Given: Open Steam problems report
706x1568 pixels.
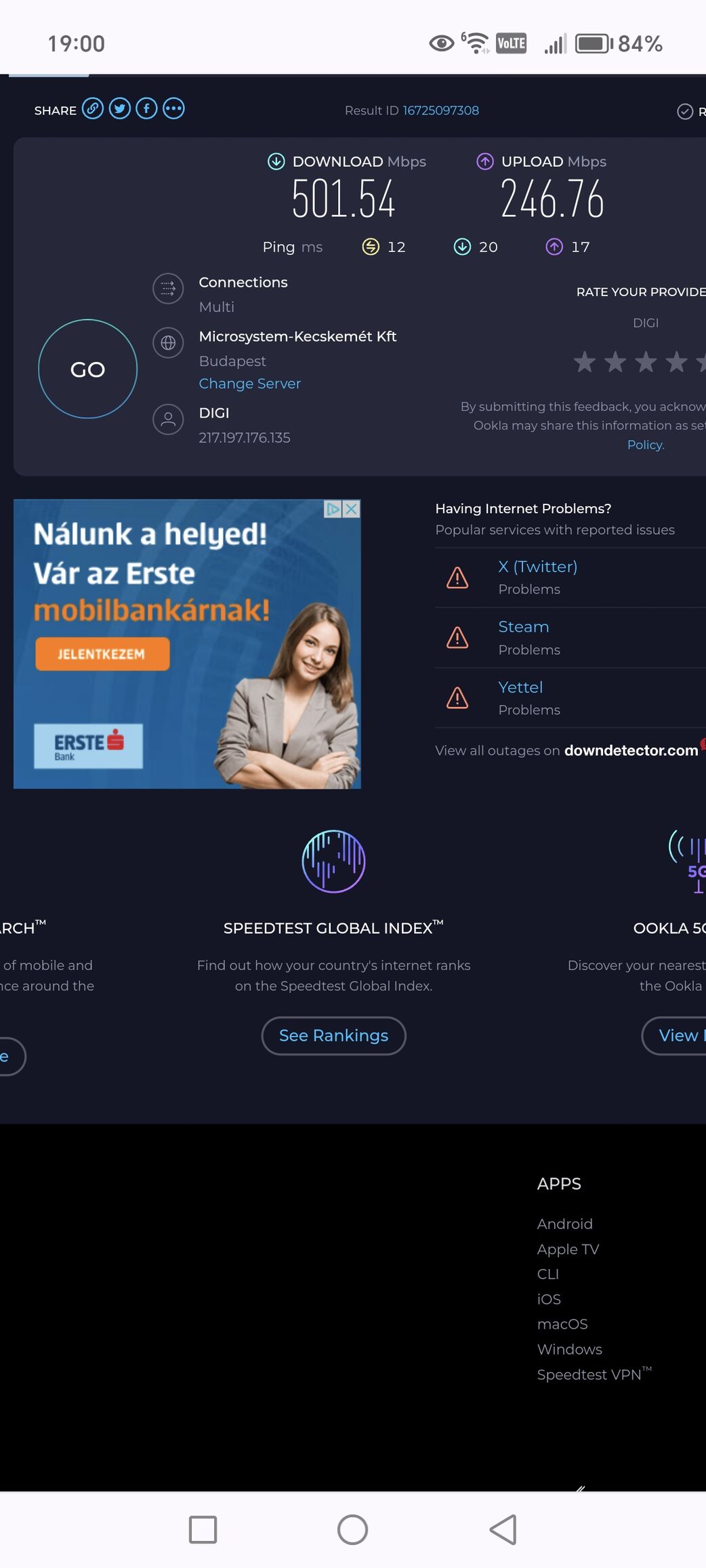Looking at the screenshot, I should pos(524,627).
